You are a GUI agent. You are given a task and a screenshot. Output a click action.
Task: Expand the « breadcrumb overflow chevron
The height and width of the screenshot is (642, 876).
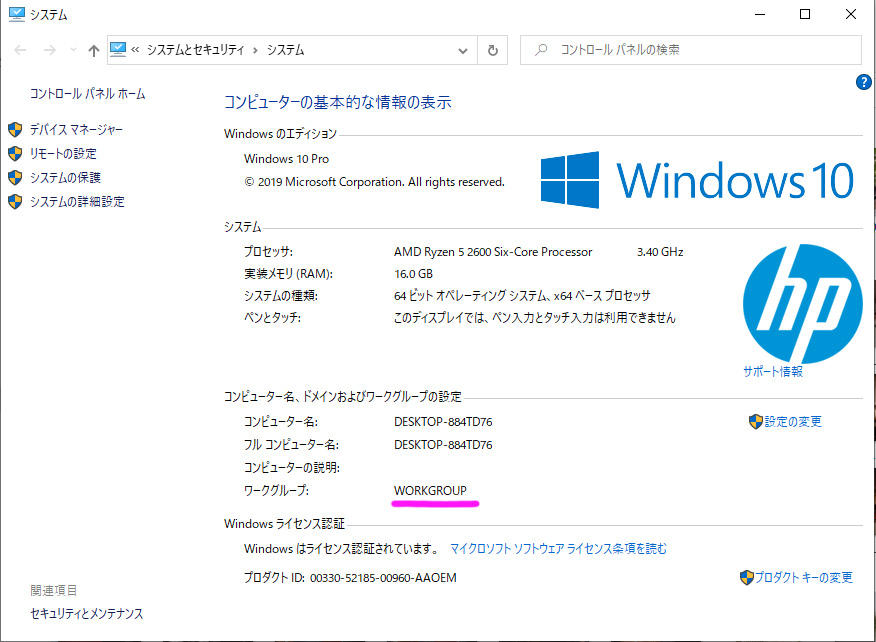(x=135, y=50)
